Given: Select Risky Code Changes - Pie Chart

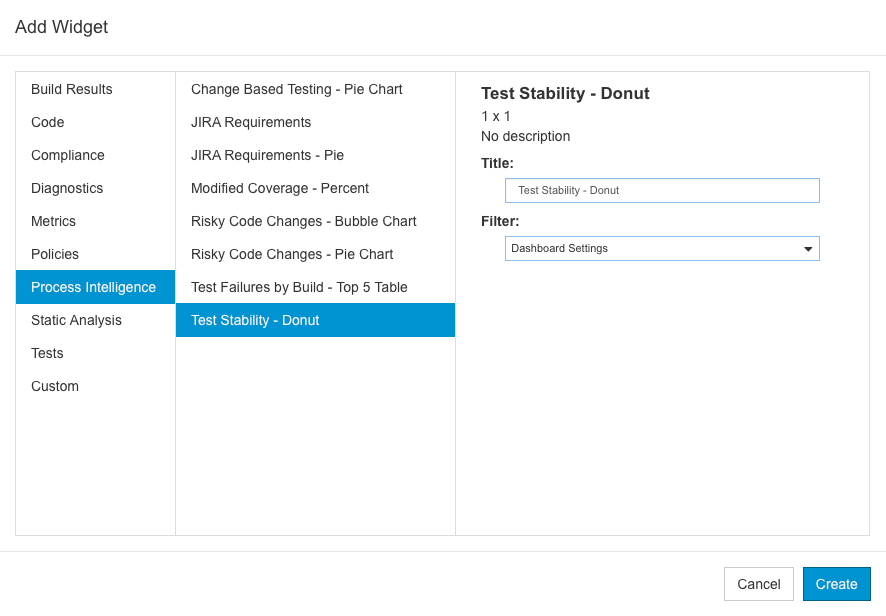Looking at the screenshot, I should click(315, 254).
